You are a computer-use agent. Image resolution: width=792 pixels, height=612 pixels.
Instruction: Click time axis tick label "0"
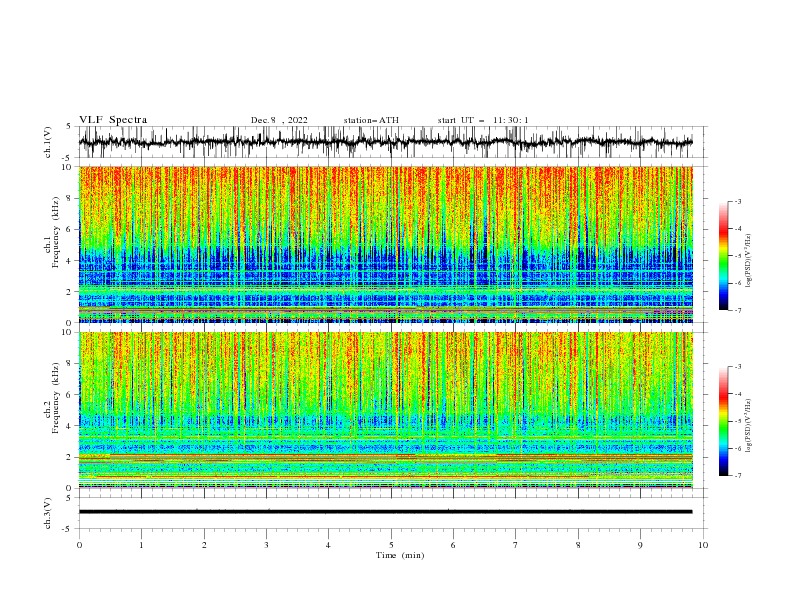tap(79, 545)
